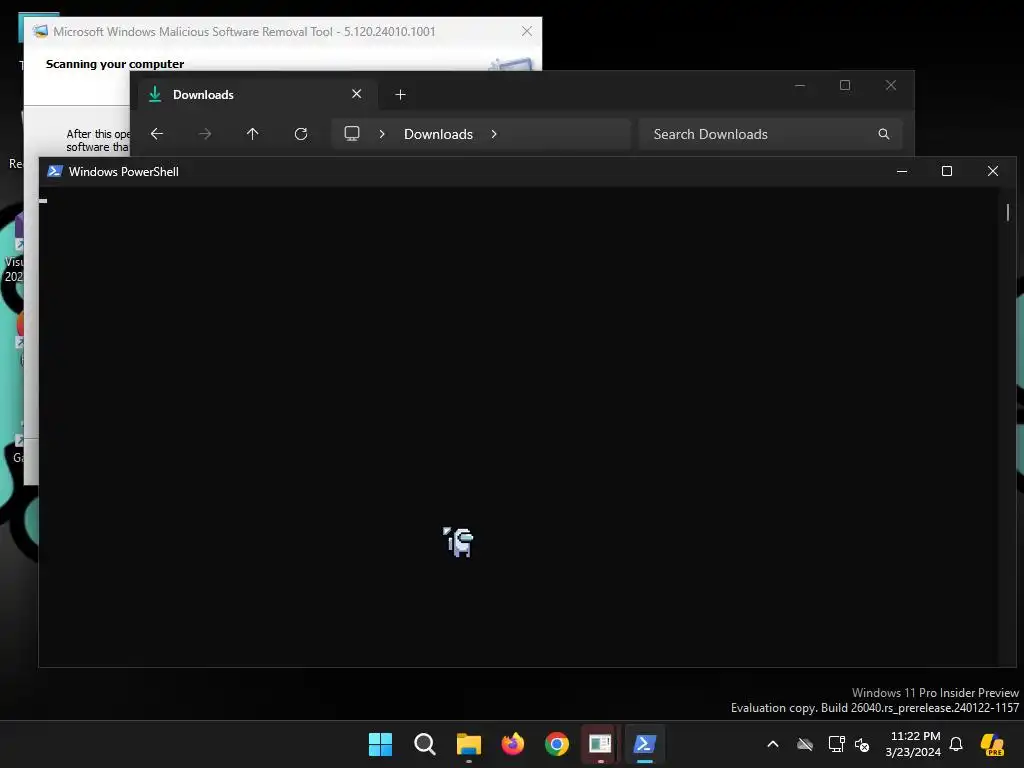This screenshot has width=1024, height=768.
Task: Click the magnifier icon in Search Downloads box
Action: [884, 134]
